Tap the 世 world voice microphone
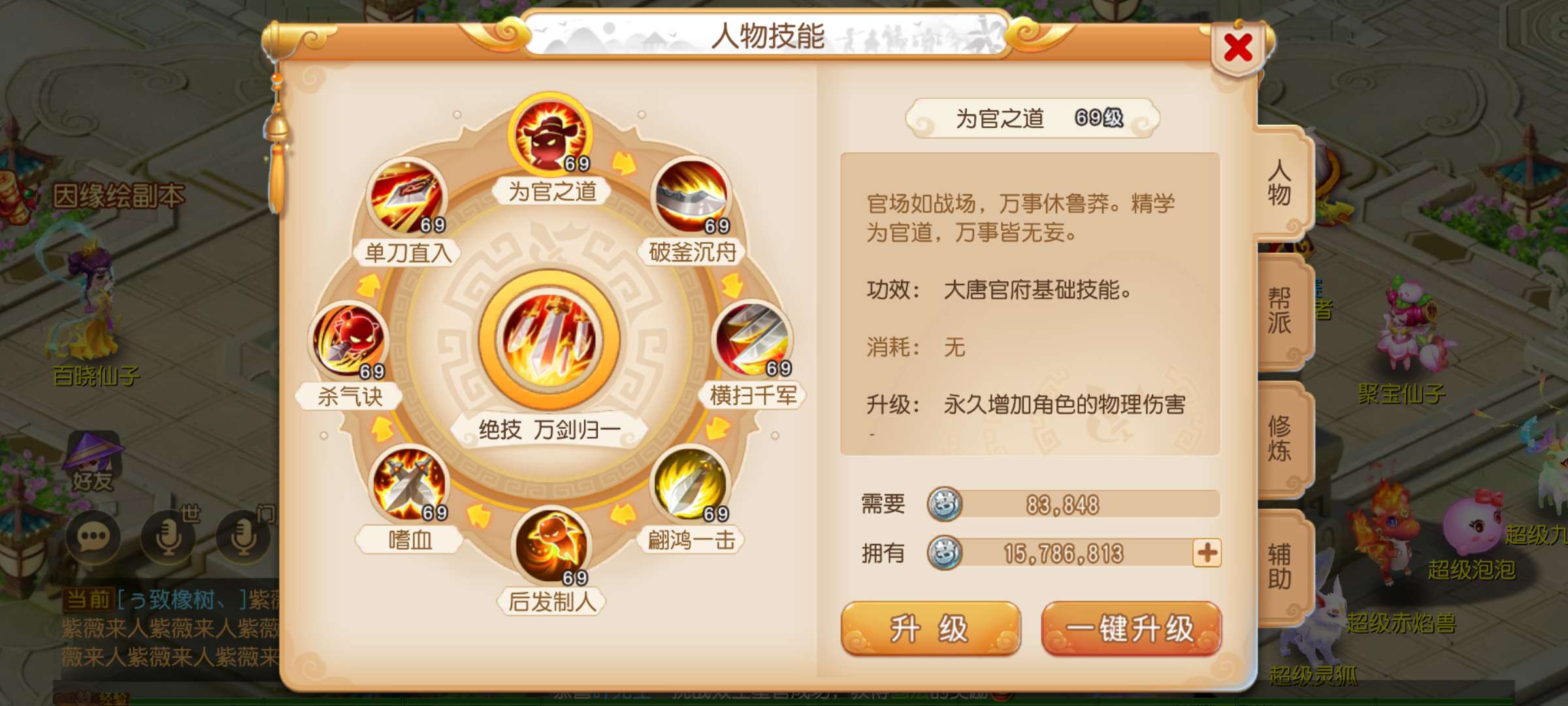The height and width of the screenshot is (706, 1568). [169, 537]
